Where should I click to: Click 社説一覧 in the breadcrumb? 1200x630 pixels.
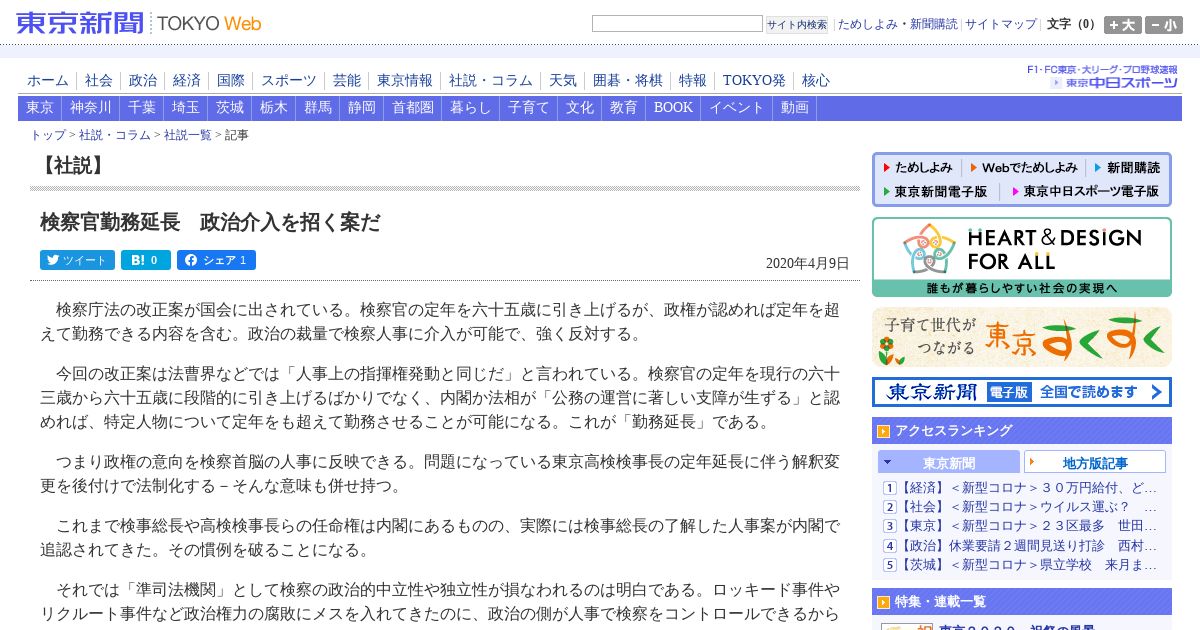pos(188,135)
